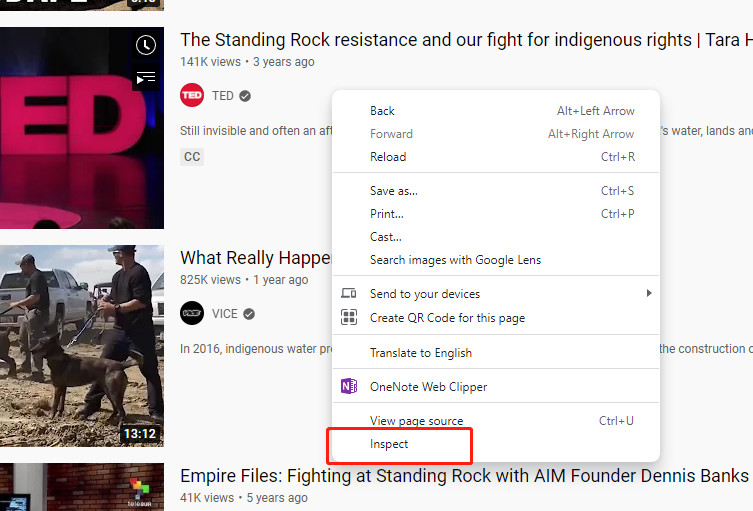Screen dimensions: 753x511
Task: Click Search images with Google Lens
Action: click(455, 260)
